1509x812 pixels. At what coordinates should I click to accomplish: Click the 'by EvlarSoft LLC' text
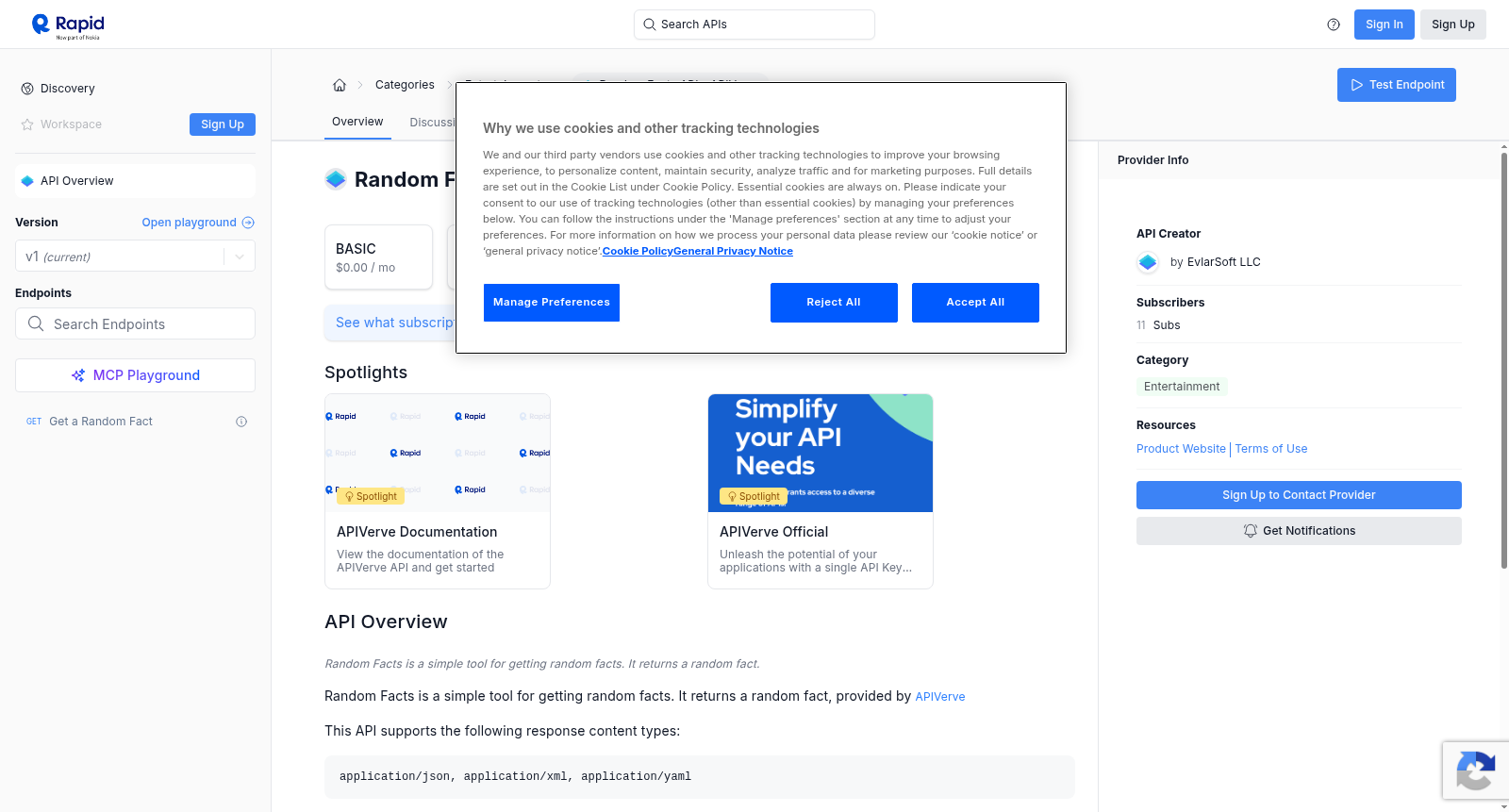point(1215,262)
